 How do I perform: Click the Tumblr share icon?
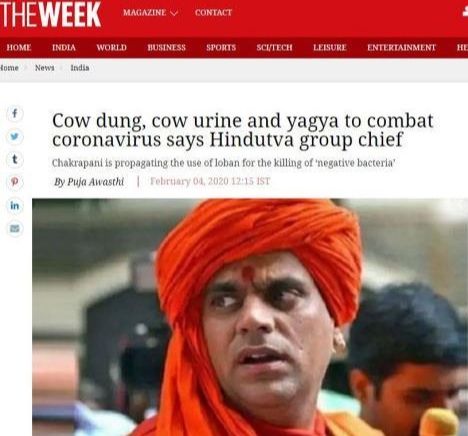click(x=15, y=160)
